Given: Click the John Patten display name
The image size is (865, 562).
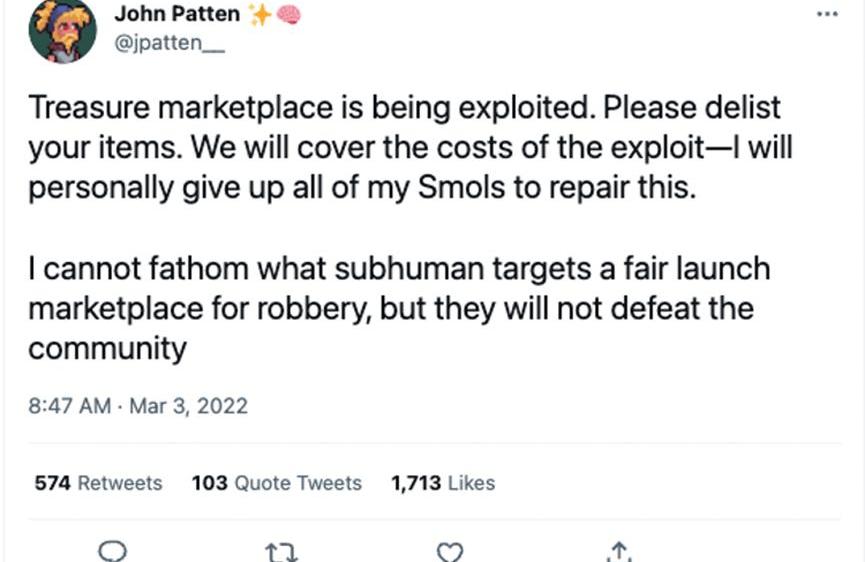Looking at the screenshot, I should [x=177, y=14].
